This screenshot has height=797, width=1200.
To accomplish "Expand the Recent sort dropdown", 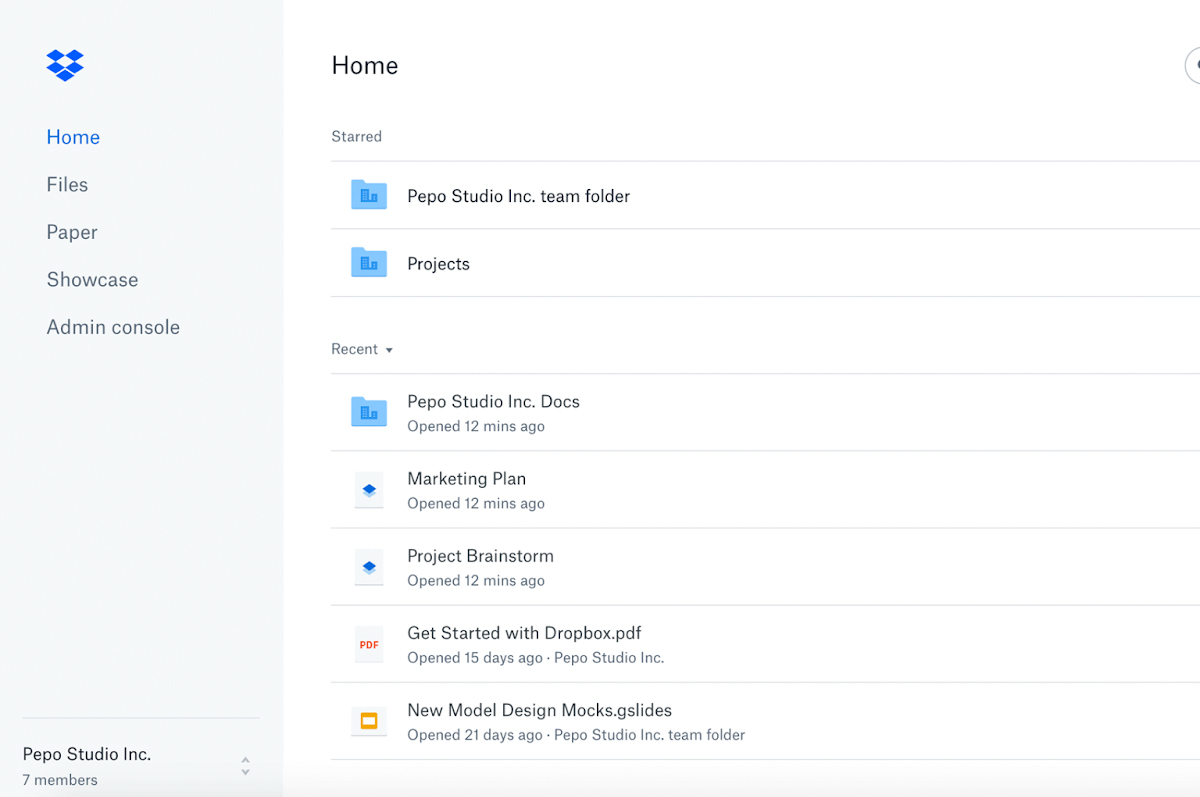I will coord(362,349).
